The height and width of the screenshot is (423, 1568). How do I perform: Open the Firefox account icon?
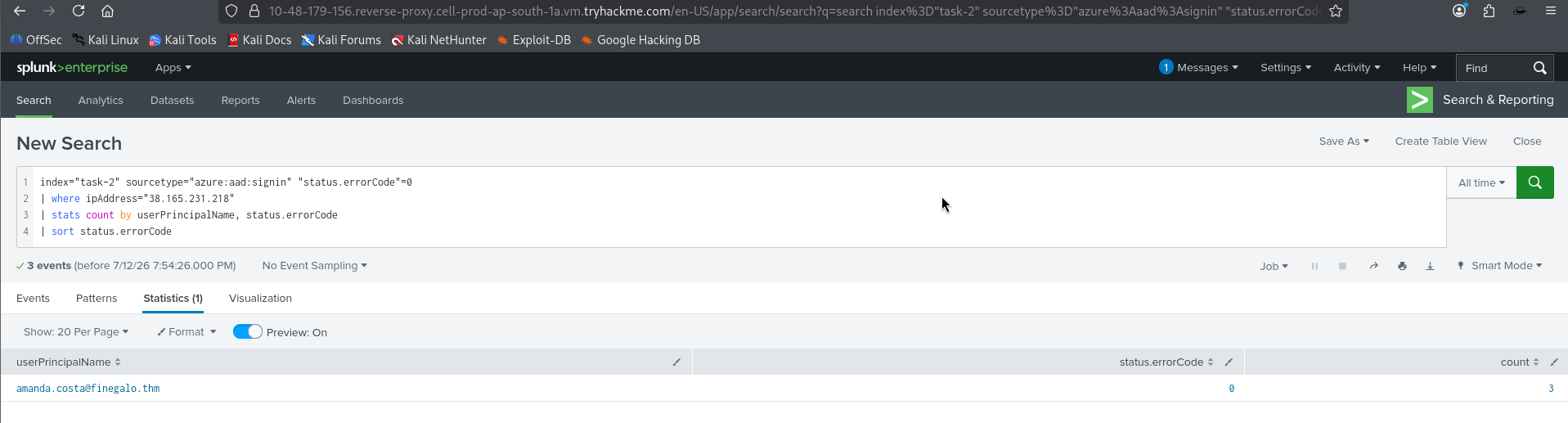point(1459,11)
